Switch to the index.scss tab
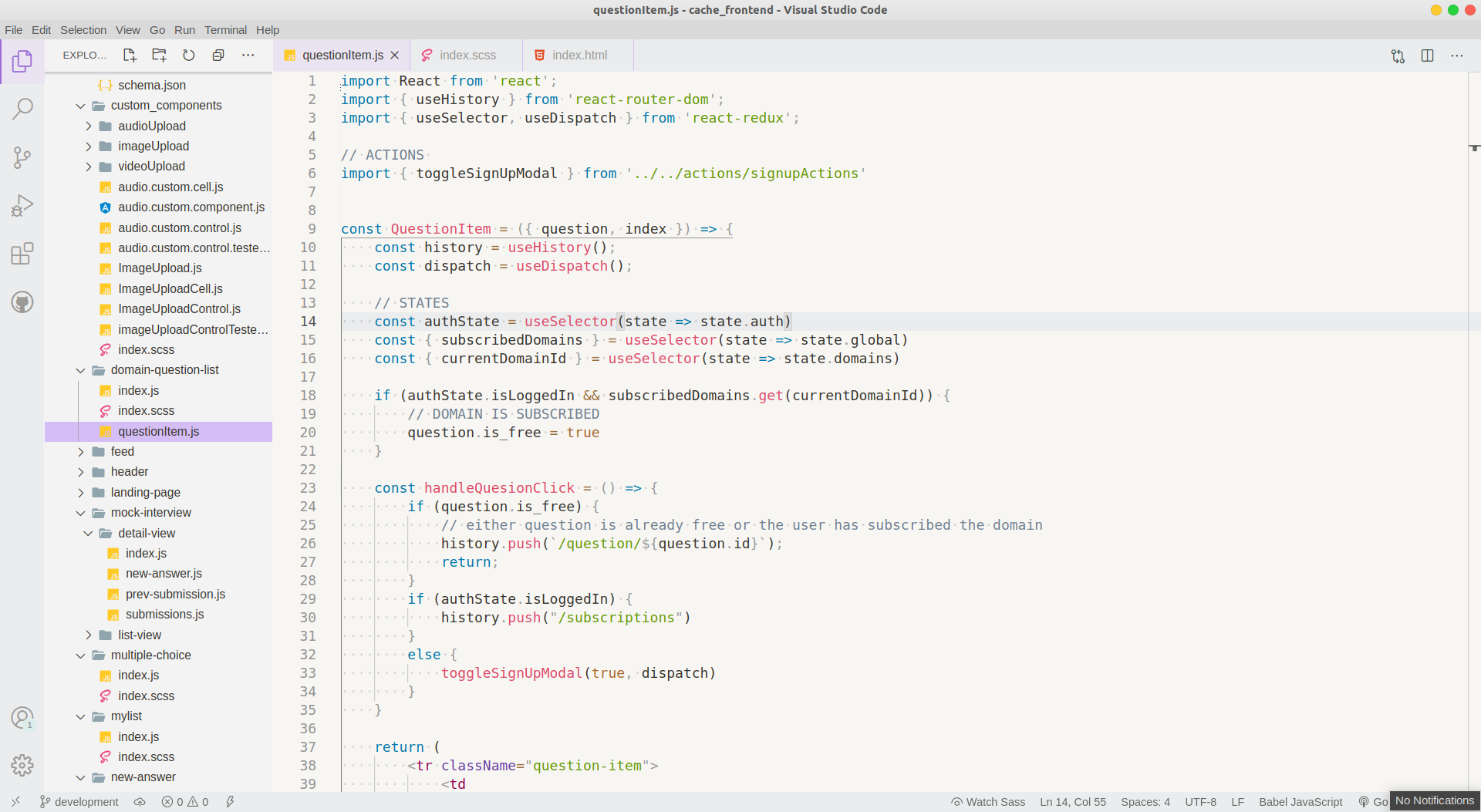1481x812 pixels. [467, 55]
